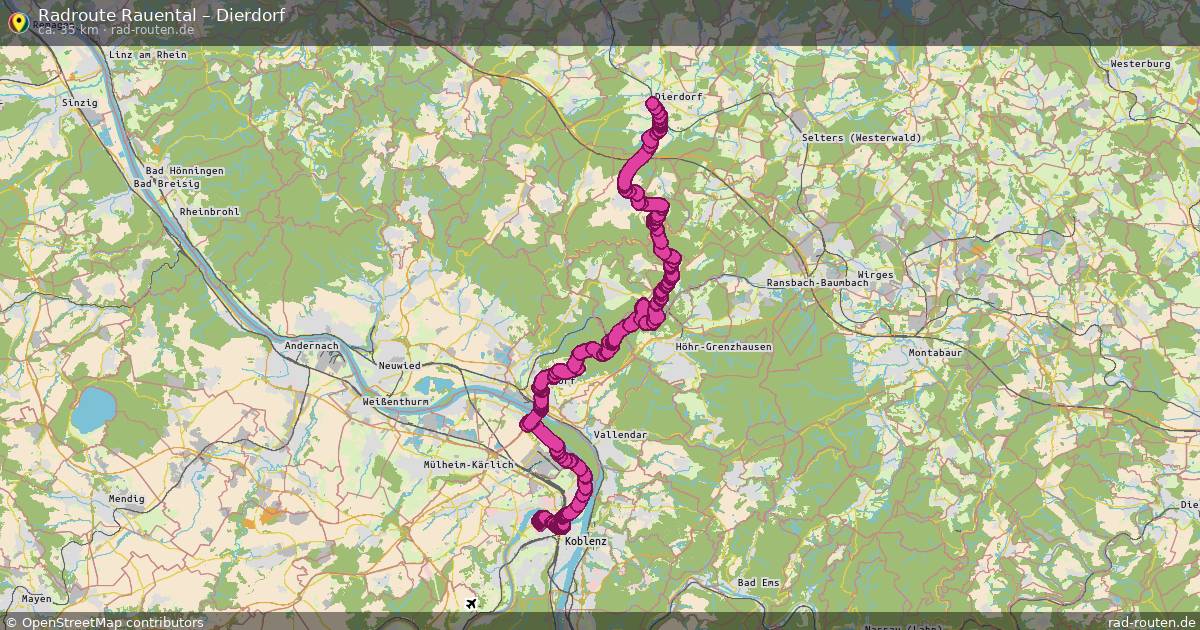This screenshot has width=1200, height=630.
Task: Click the Mülheim-Kärlich label
Action: [468, 465]
